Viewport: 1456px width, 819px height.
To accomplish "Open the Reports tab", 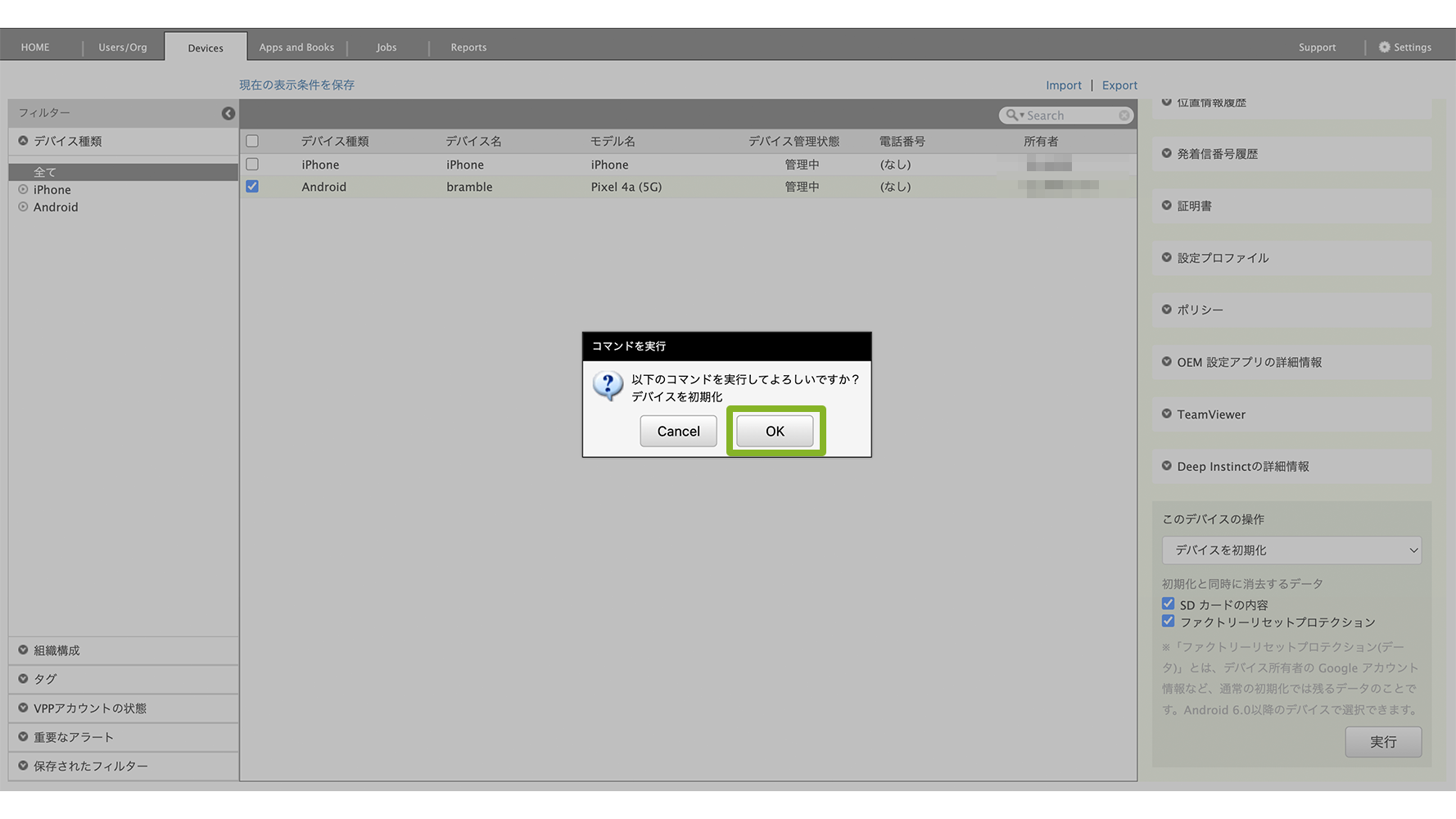I will coord(468,48).
